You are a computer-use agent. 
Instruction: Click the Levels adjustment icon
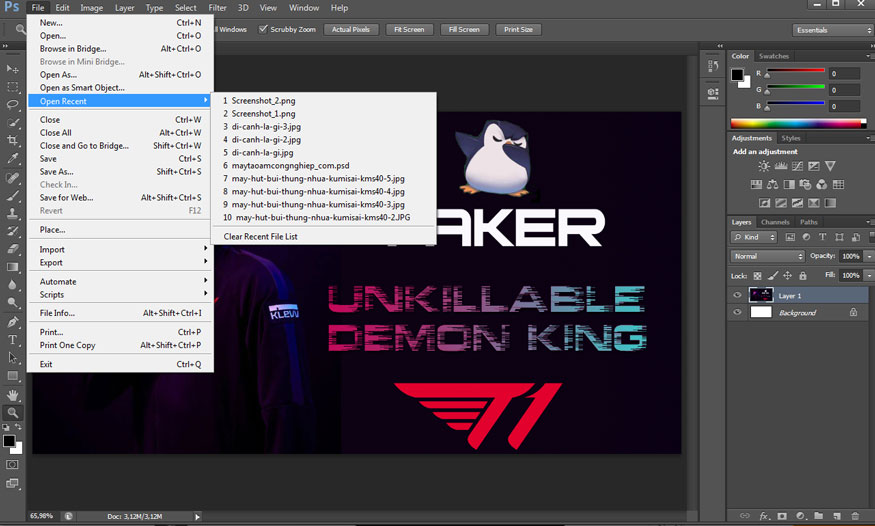[781, 166]
